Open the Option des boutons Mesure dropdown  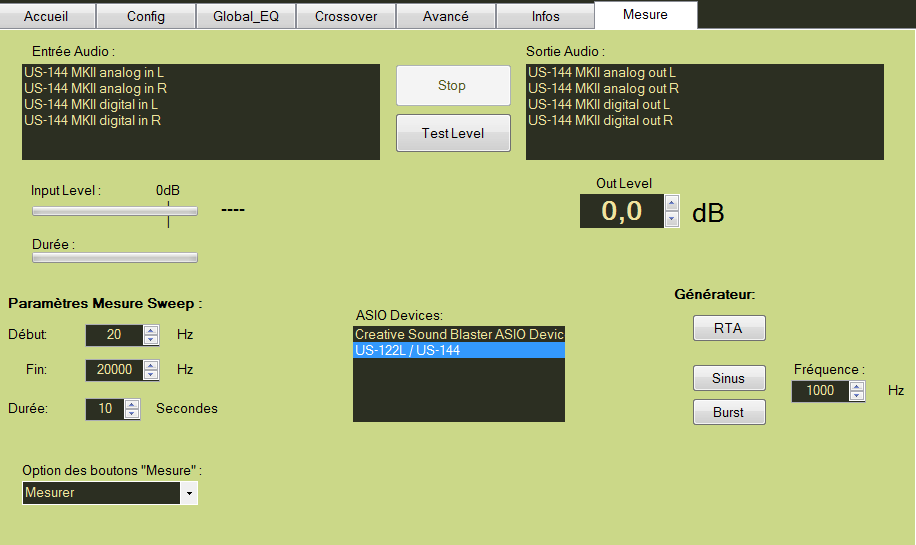pos(189,493)
